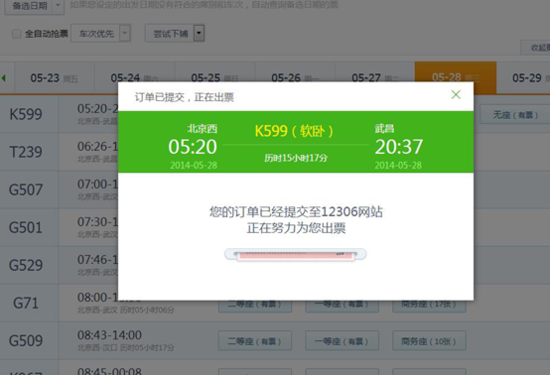Click the 您的订单已经提交至12306网站 message

pyautogui.click(x=296, y=212)
